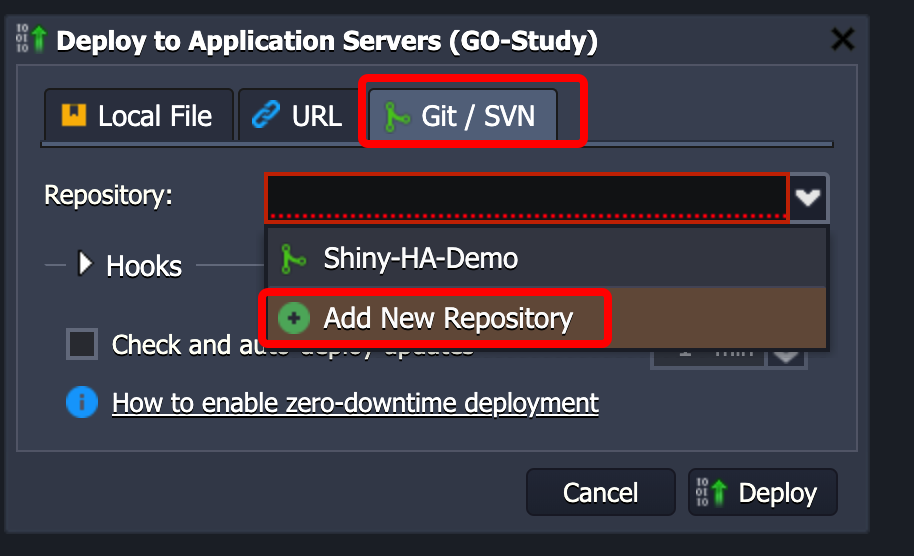The image size is (914, 556).
Task: Click the blue chain-link URL icon
Action: (266, 116)
